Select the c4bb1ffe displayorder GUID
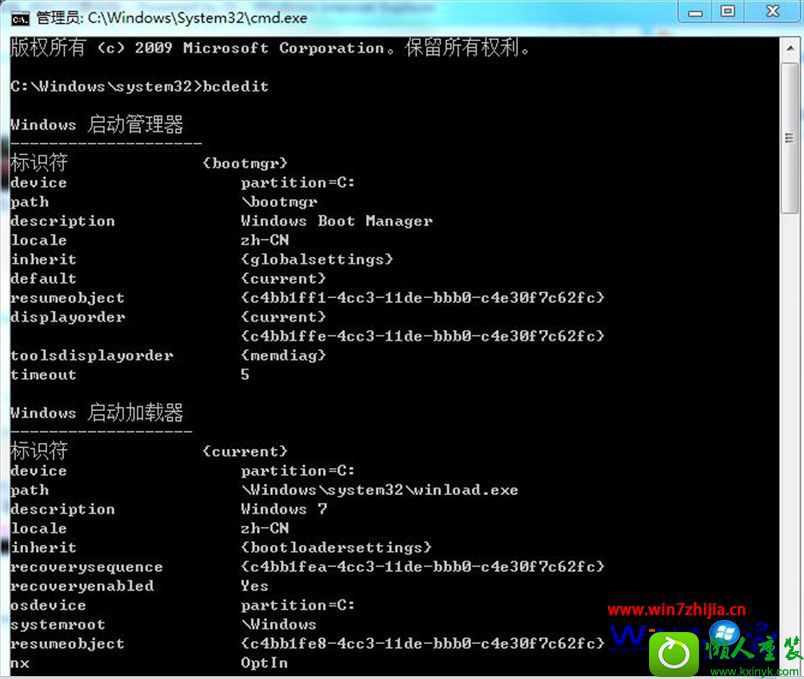Image resolution: width=804 pixels, height=679 pixels. pos(423,336)
